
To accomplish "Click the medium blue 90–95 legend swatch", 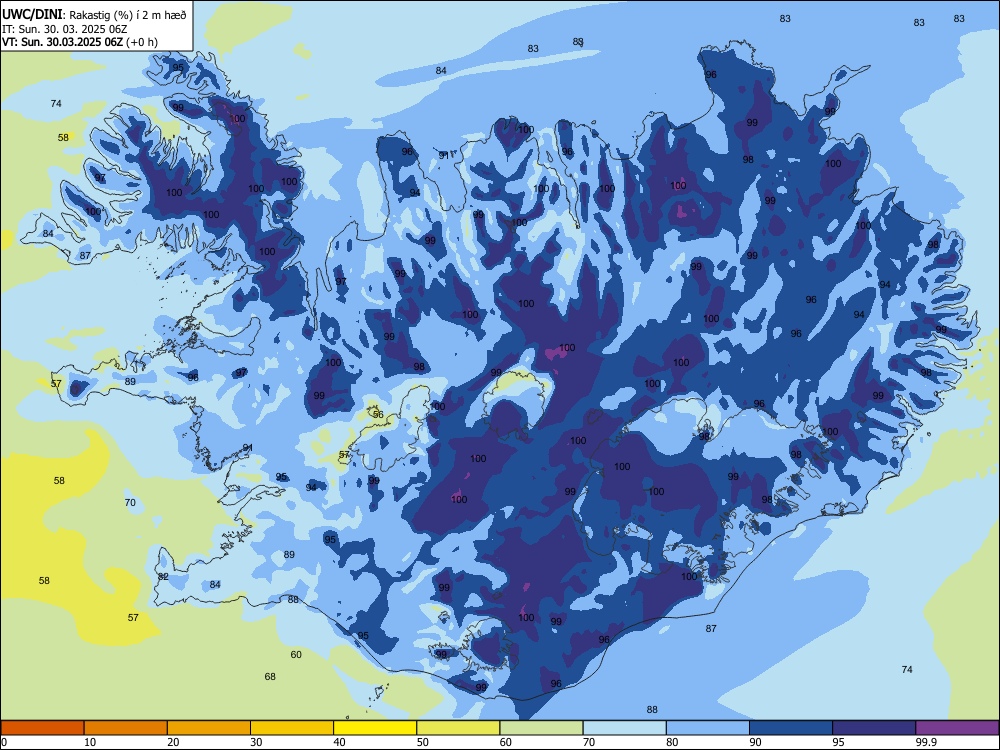I will 791,728.
